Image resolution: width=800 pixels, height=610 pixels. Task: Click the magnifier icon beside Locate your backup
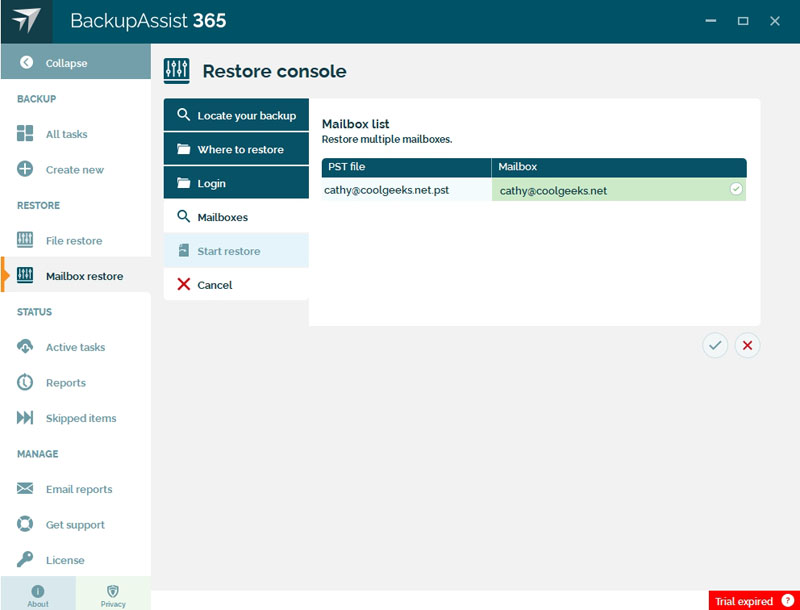tap(184, 115)
